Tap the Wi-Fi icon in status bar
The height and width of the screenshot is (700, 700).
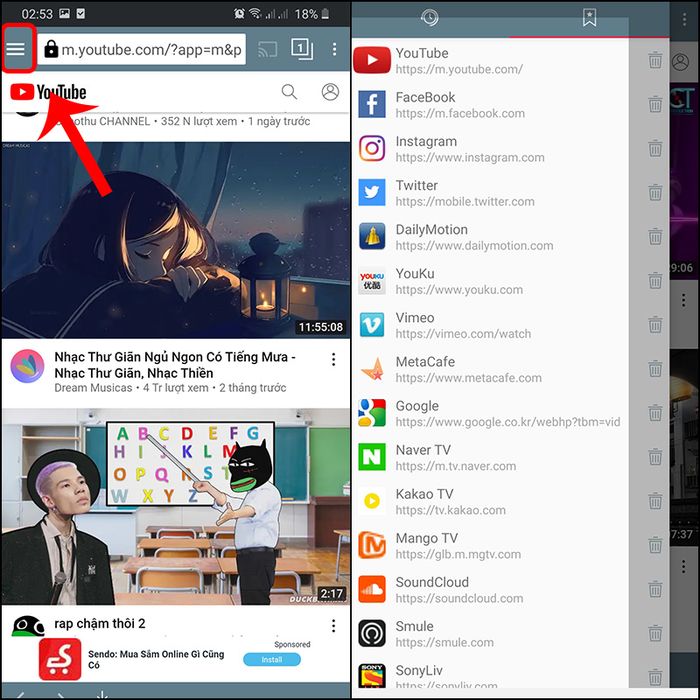coord(255,14)
